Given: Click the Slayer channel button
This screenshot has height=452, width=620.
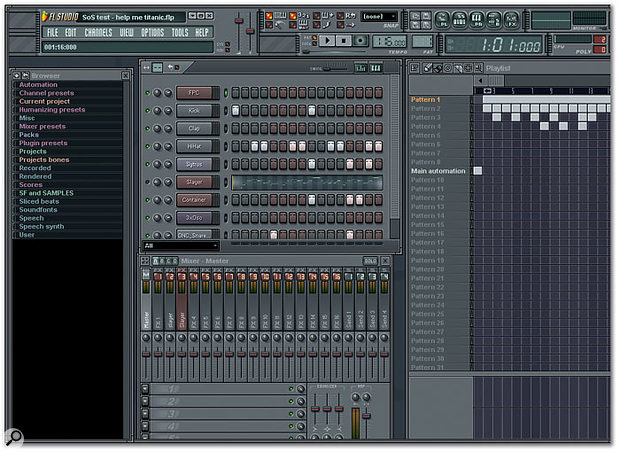Looking at the screenshot, I should point(198,182).
